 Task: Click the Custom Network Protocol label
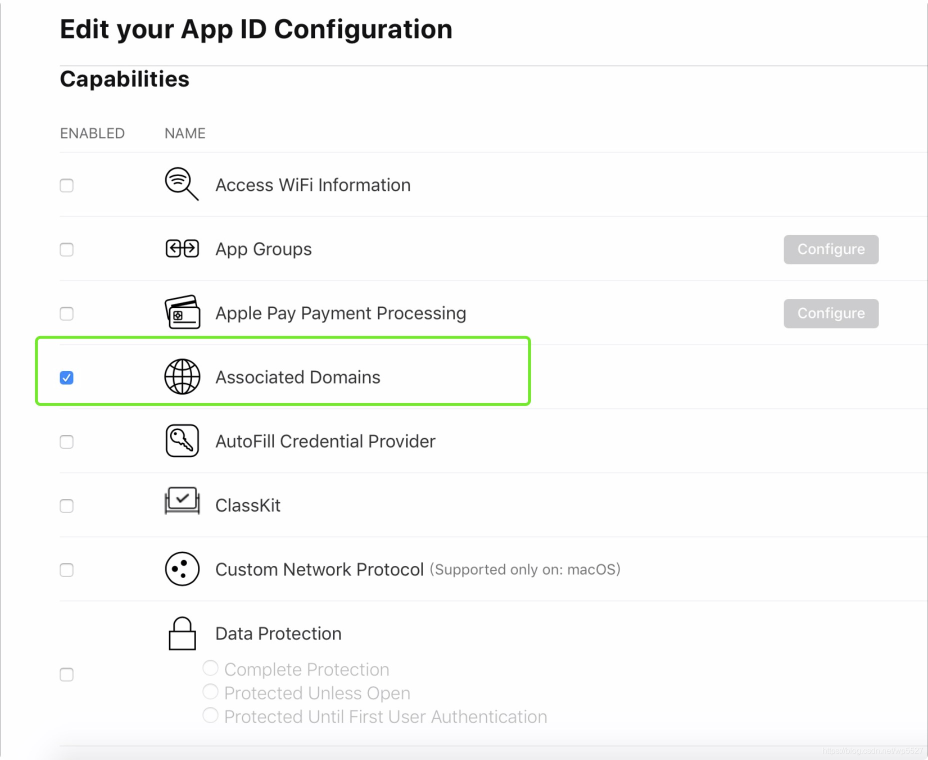click(320, 569)
